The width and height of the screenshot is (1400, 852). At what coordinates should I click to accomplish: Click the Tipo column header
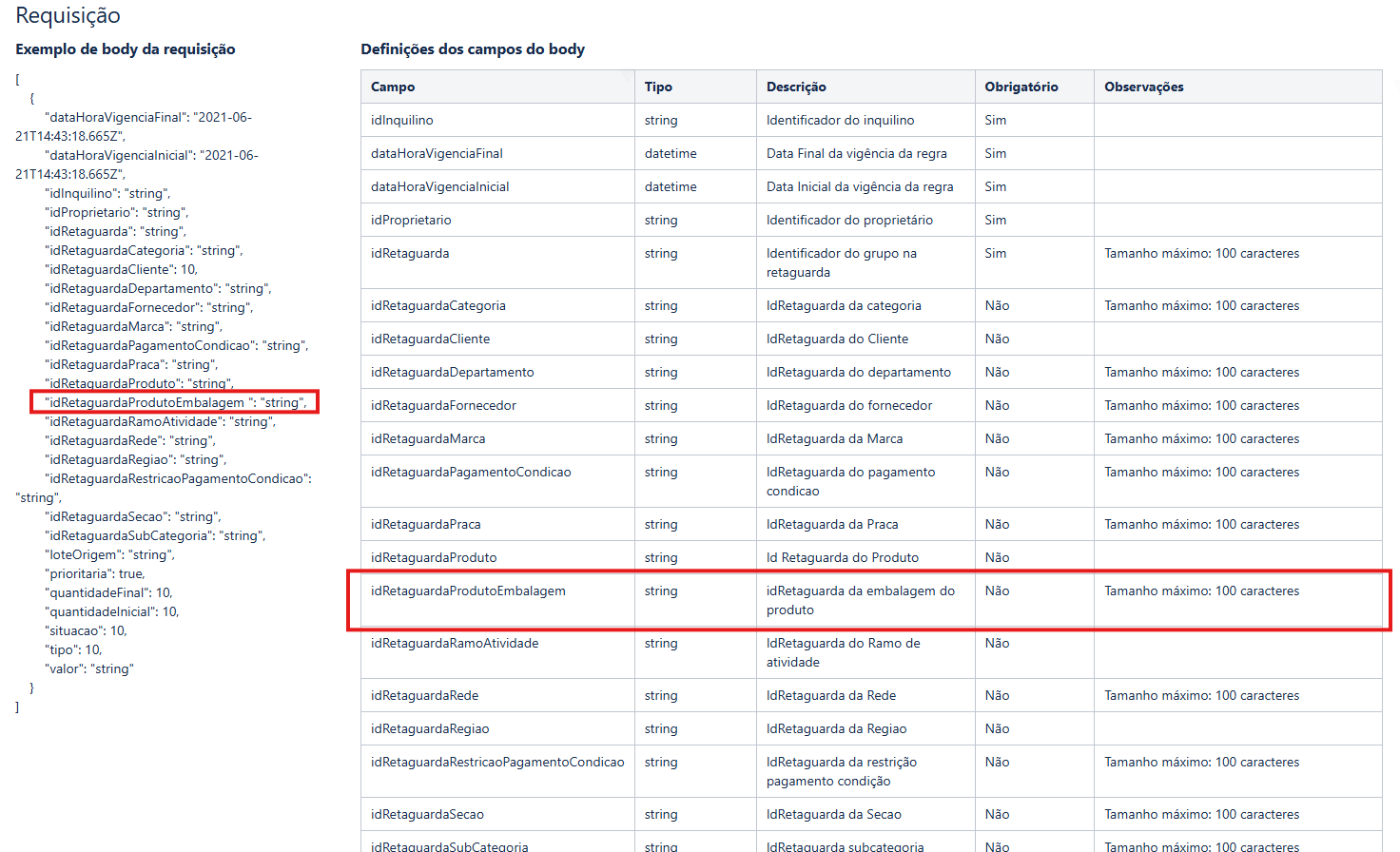(x=658, y=87)
